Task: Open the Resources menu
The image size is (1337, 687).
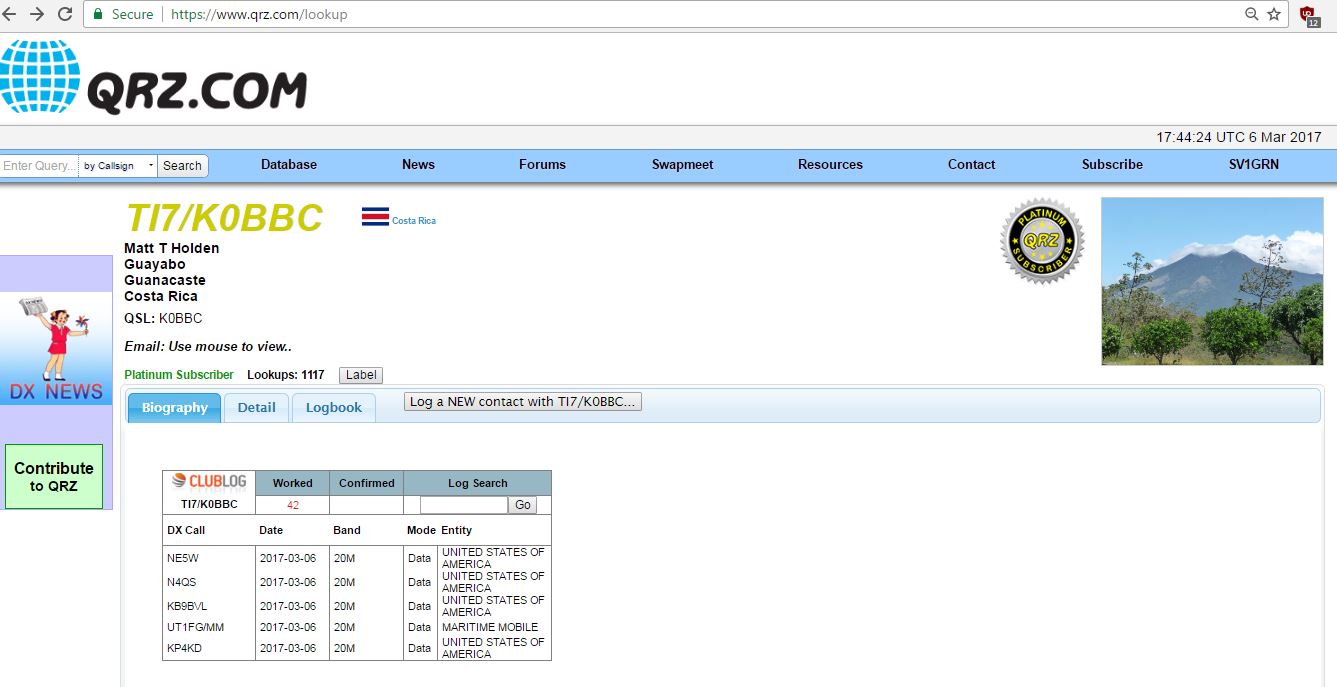Action: click(x=830, y=165)
